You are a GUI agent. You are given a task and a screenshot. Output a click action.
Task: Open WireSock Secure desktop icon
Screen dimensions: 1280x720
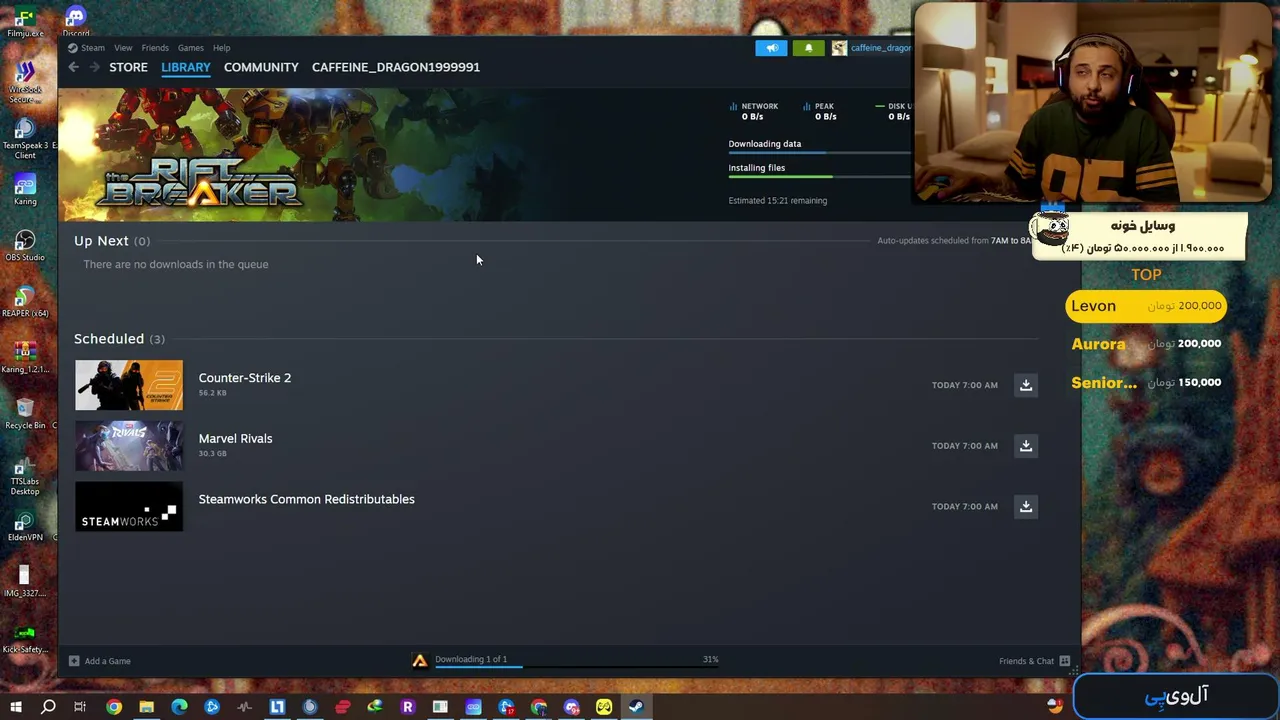pyautogui.click(x=25, y=82)
